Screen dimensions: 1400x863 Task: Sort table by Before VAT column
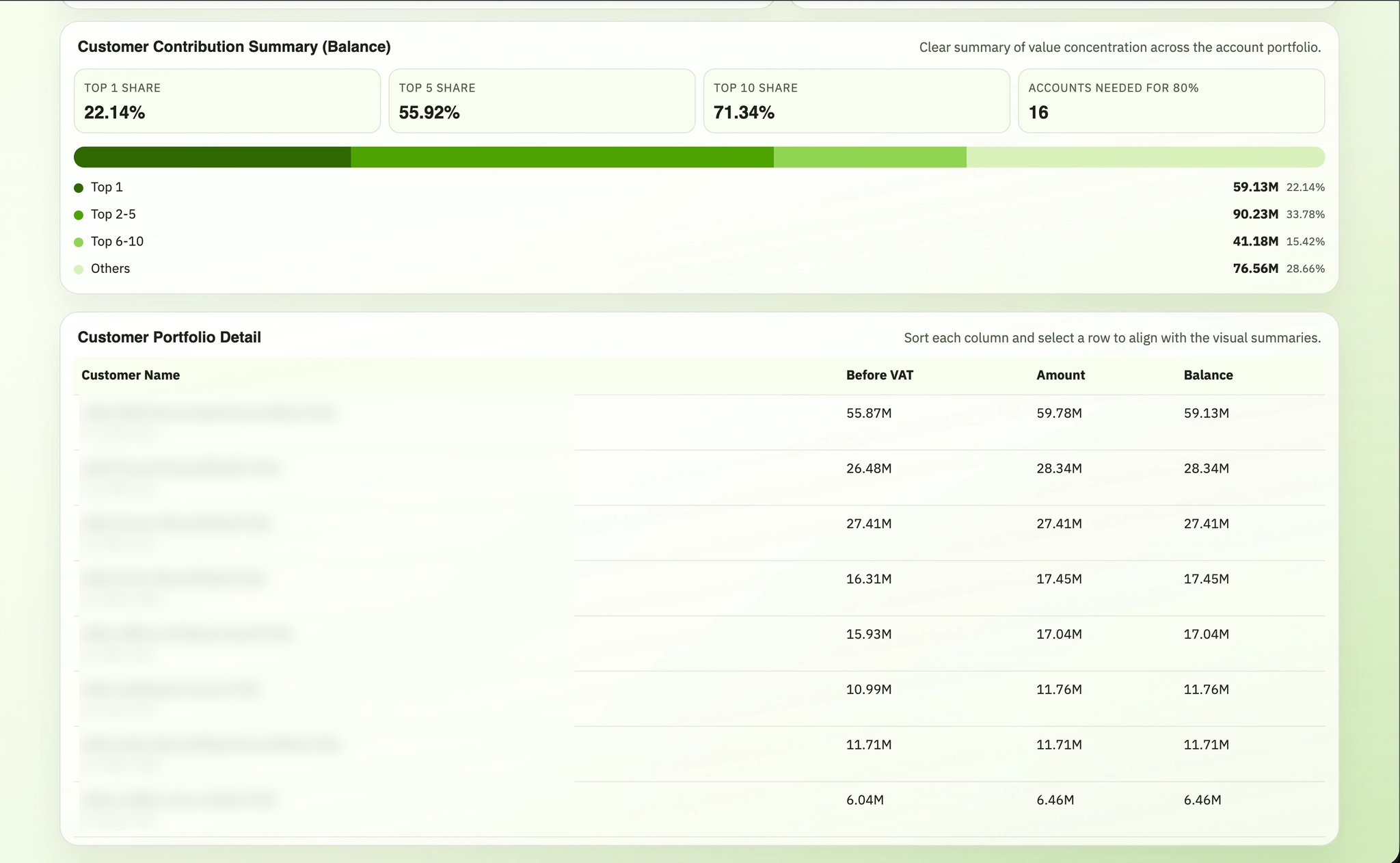[880, 375]
